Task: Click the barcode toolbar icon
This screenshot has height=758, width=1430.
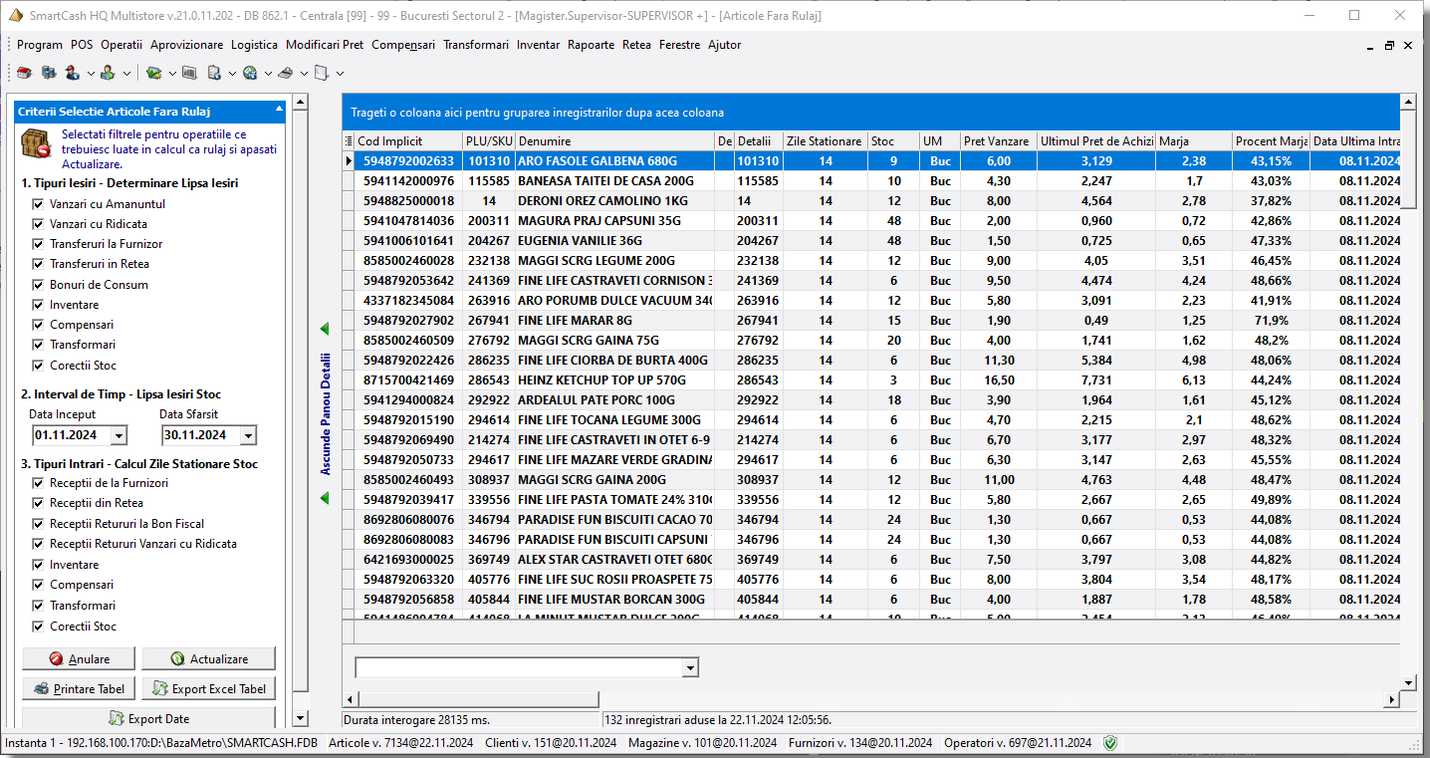Action: (190, 73)
